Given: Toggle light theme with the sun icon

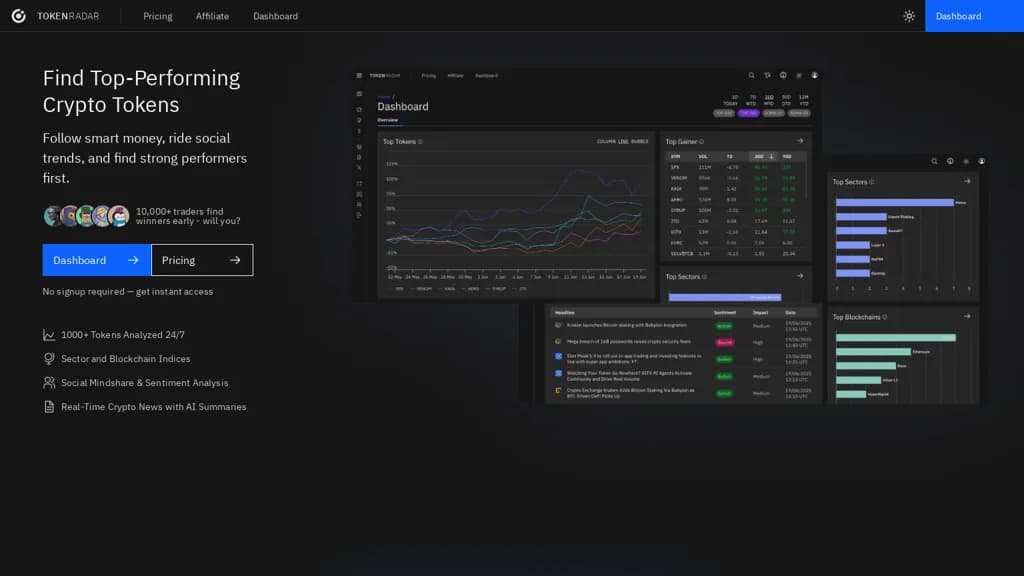Looking at the screenshot, I should point(909,16).
